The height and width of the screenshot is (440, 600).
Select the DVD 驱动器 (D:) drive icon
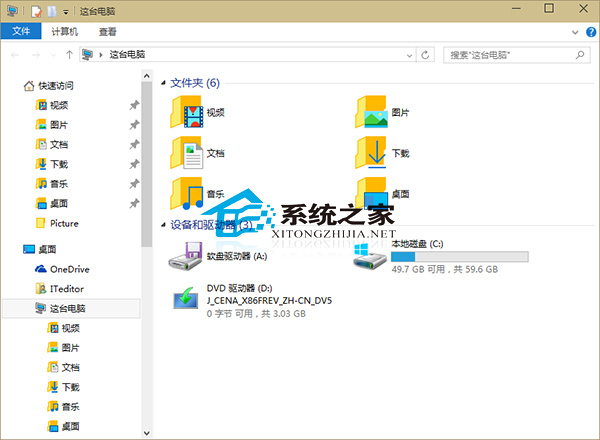(186, 299)
